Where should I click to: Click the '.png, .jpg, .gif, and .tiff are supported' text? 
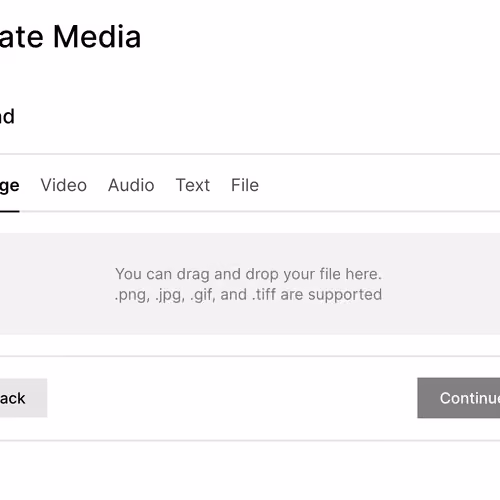(x=248, y=295)
